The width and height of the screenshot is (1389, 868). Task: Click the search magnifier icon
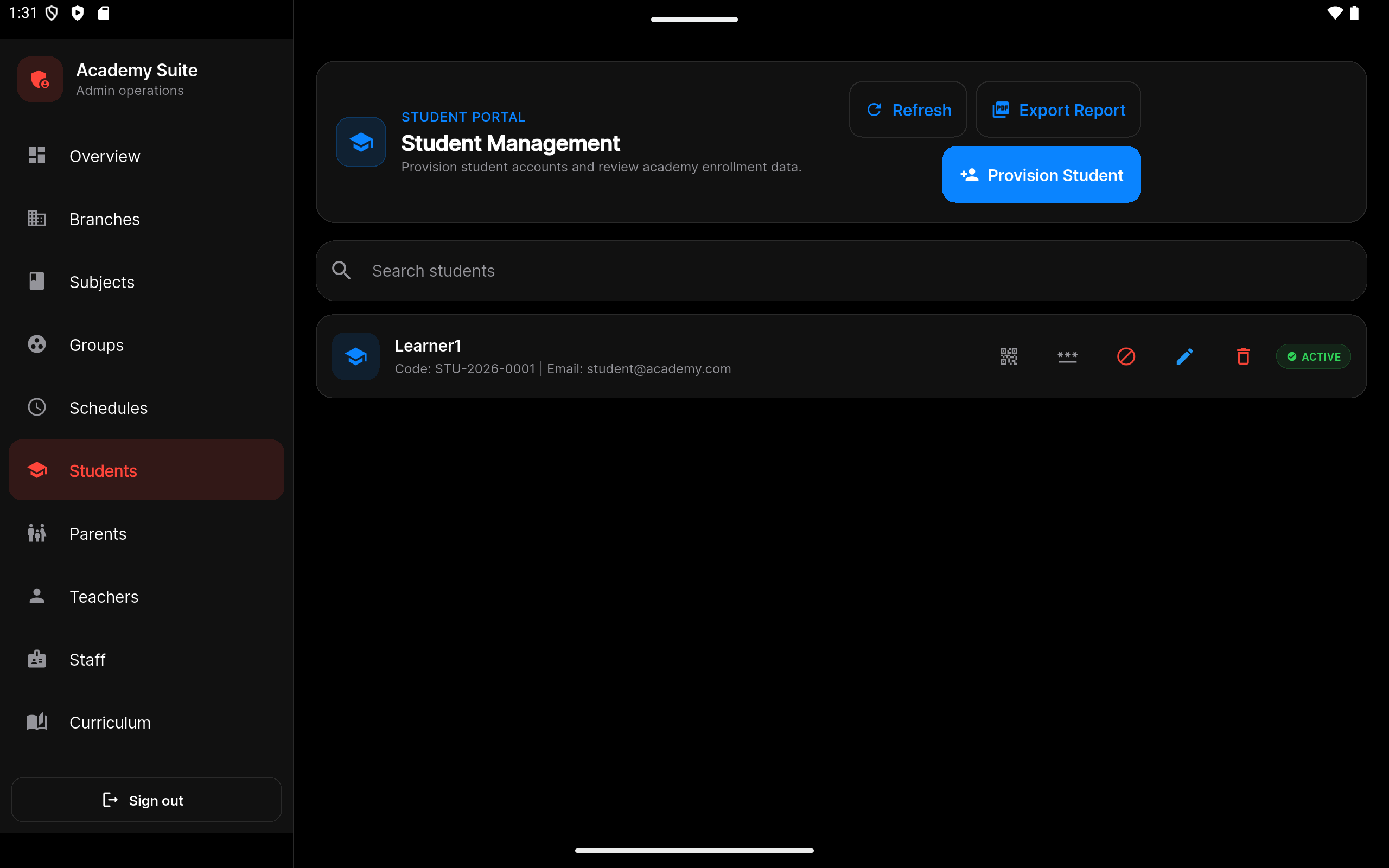pyautogui.click(x=341, y=270)
